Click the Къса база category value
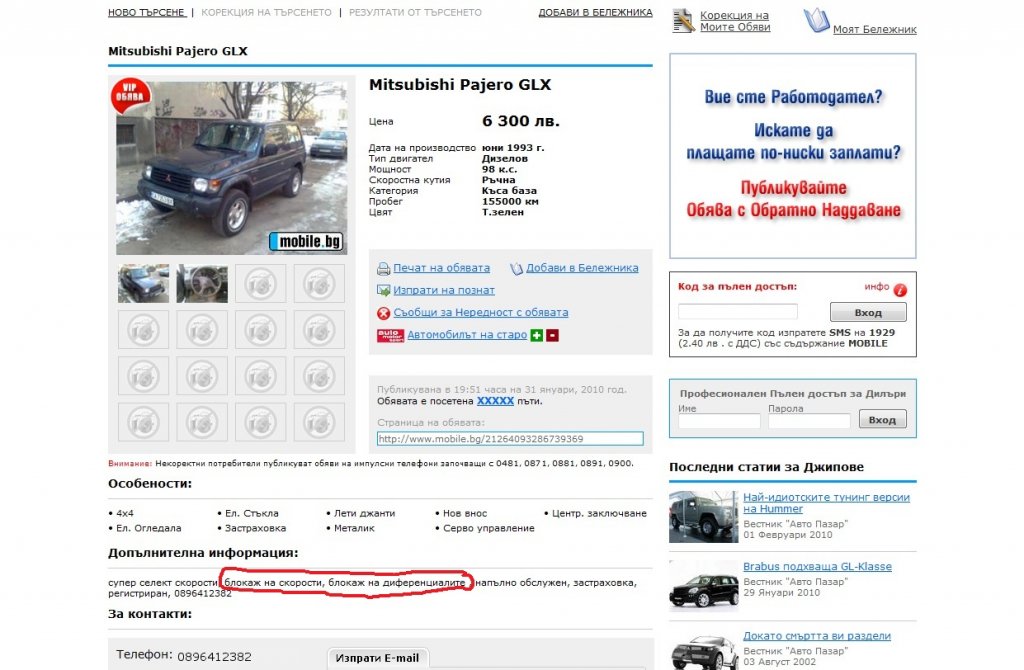 pos(509,191)
